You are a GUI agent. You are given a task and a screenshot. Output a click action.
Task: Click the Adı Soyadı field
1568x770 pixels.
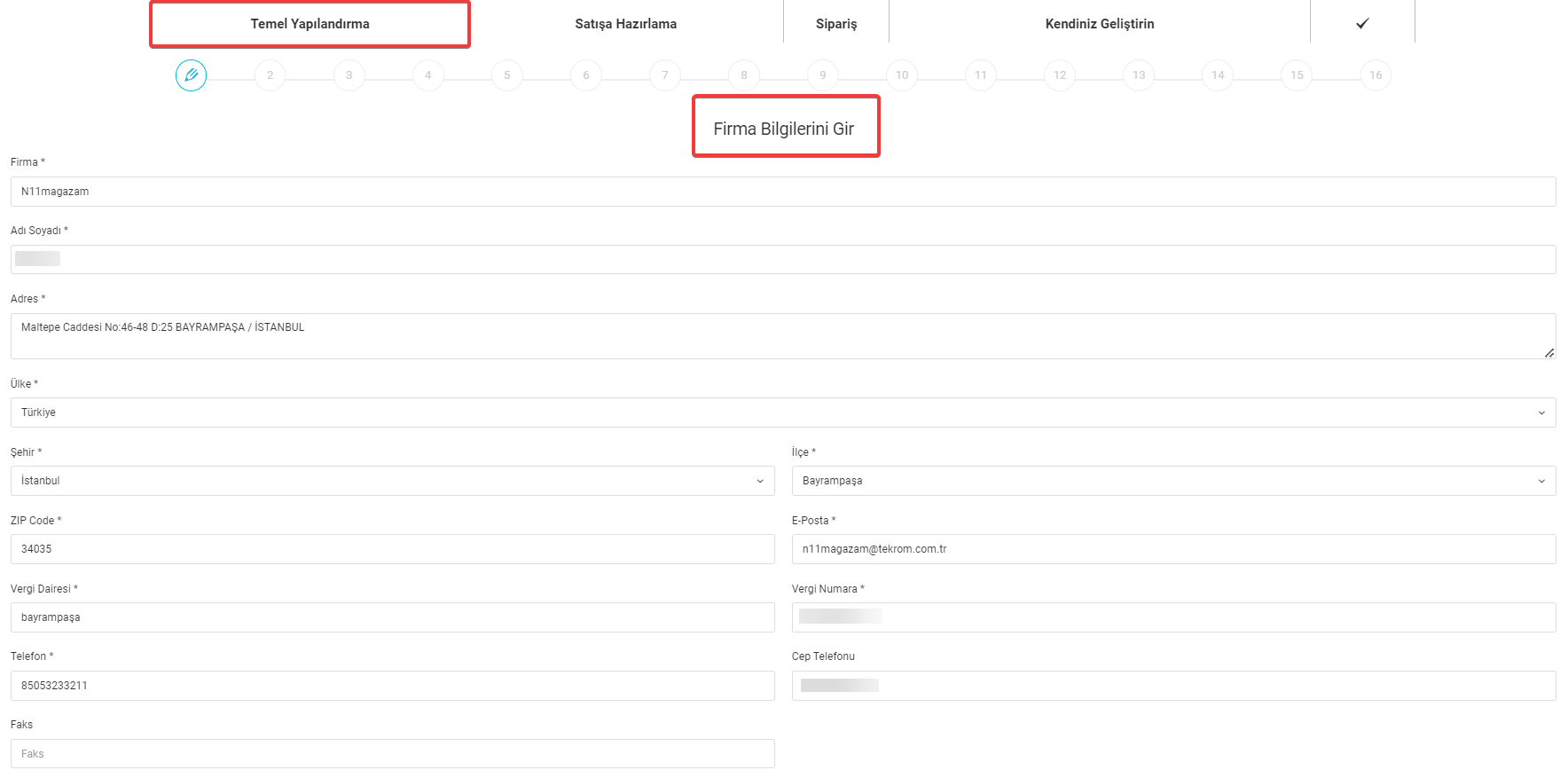point(783,260)
